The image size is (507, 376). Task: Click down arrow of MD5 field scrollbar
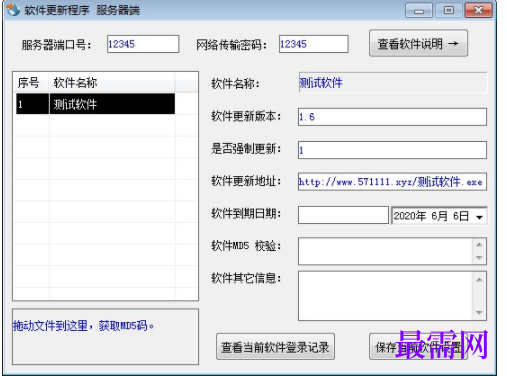[x=479, y=258]
